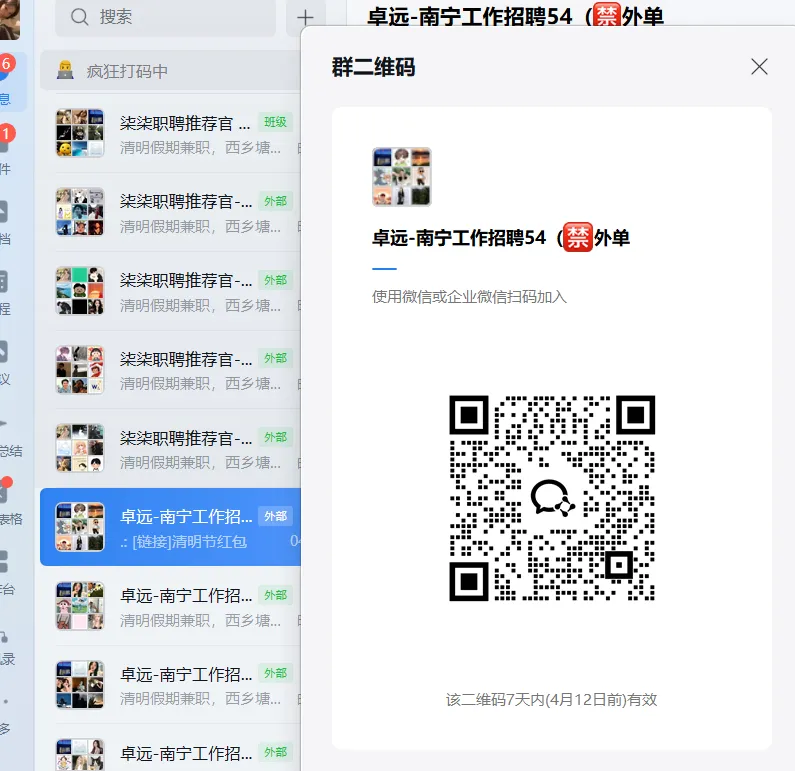Open messages tab with badge 6
This screenshot has width=795, height=771.
[6, 81]
